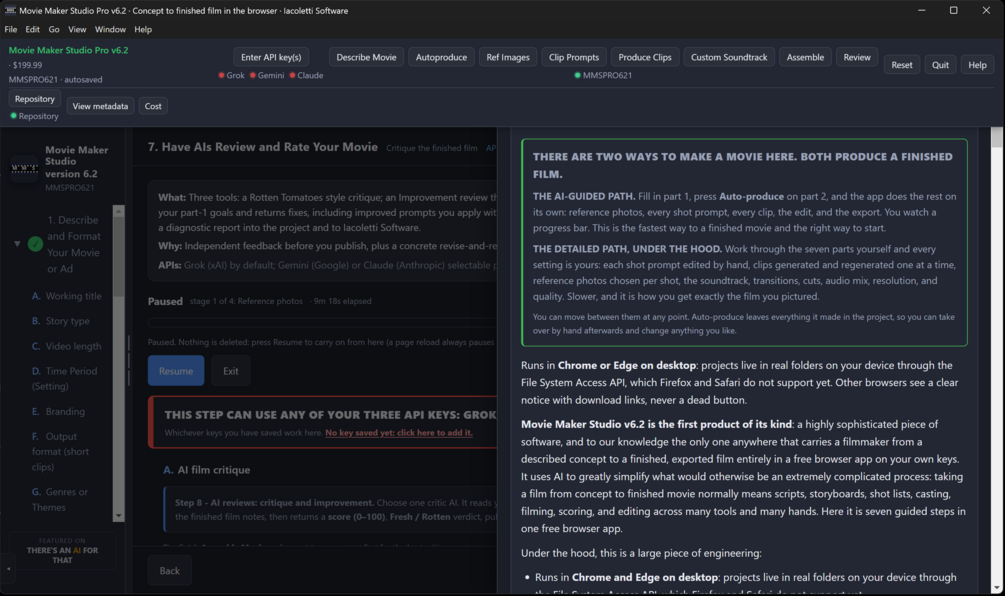Click the green MMSPRO621 project status dot
The image size is (1005, 596).
pyautogui.click(x=577, y=75)
